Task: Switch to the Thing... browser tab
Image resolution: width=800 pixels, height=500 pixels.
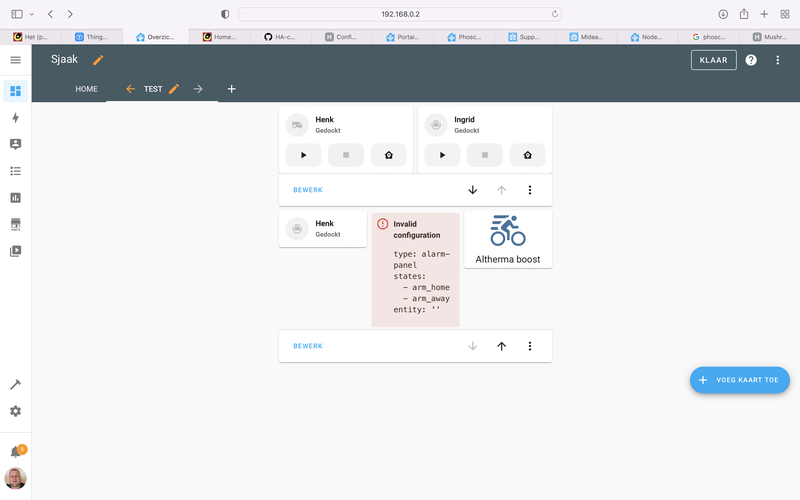Action: pyautogui.click(x=92, y=37)
